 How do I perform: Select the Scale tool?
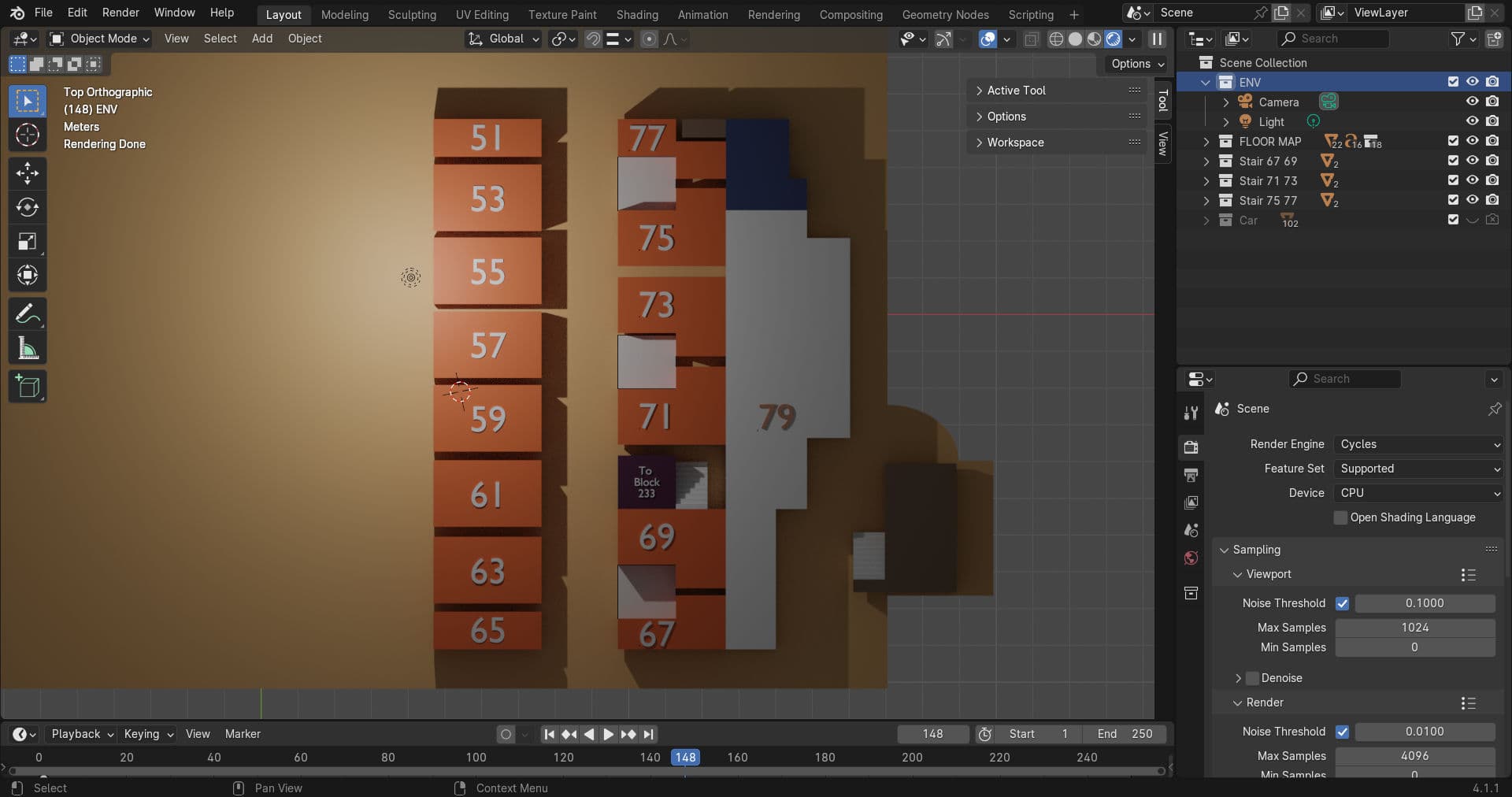[x=28, y=241]
